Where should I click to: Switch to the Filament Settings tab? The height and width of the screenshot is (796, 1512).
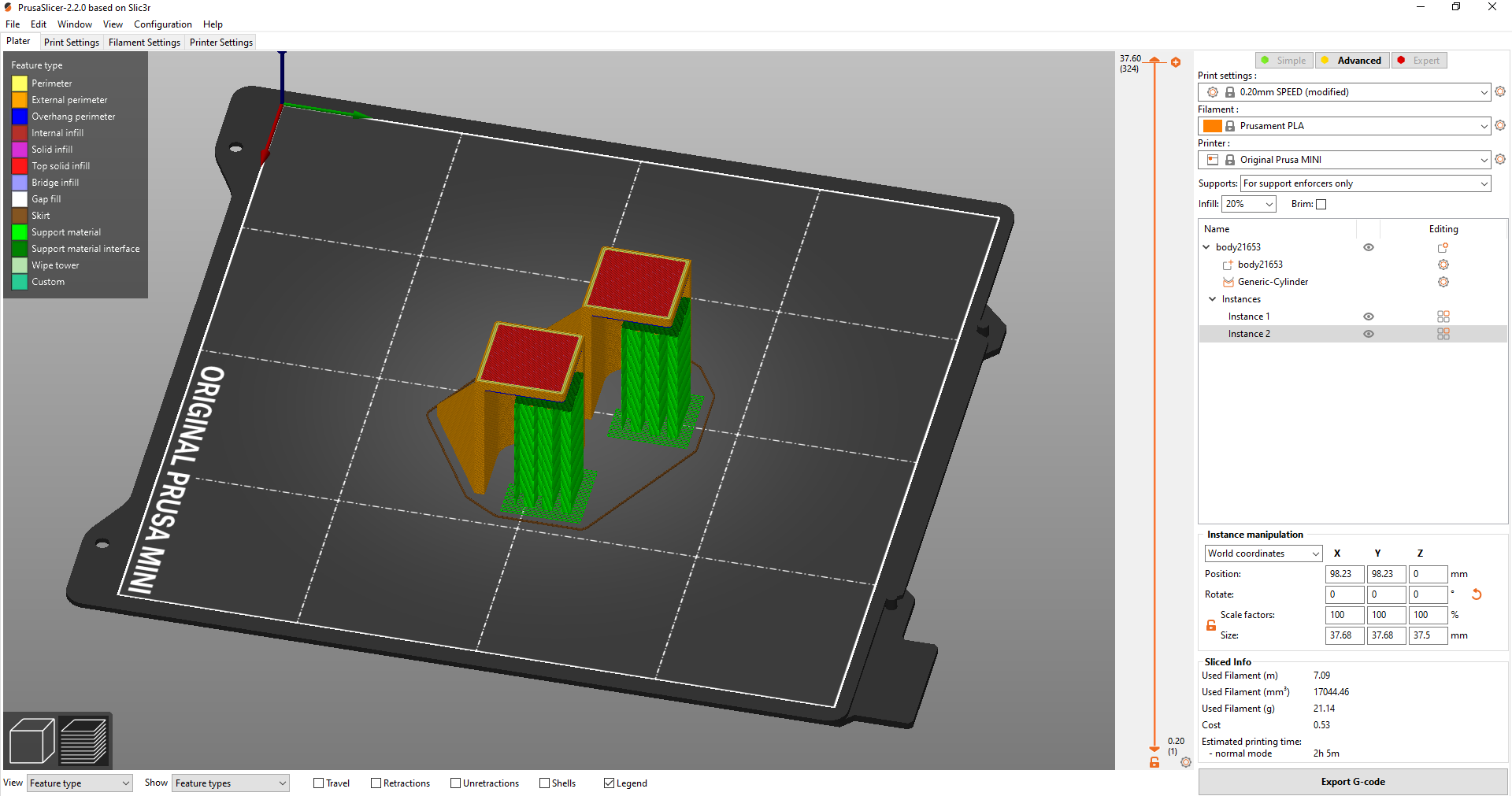[x=144, y=43]
